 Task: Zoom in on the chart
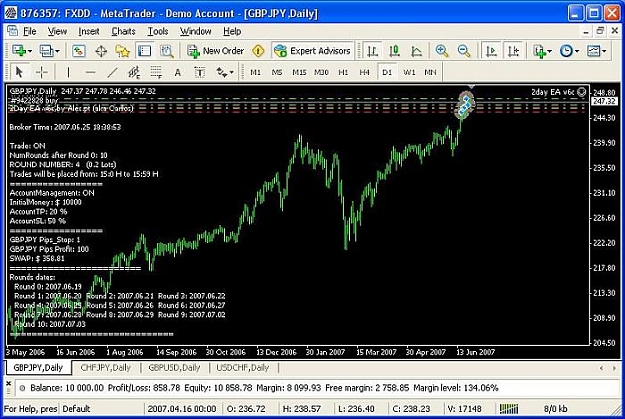pyautogui.click(x=442, y=51)
